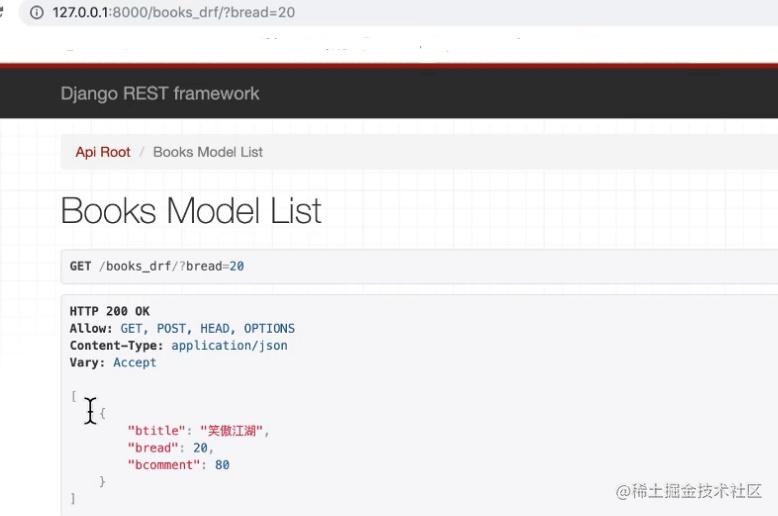This screenshot has width=778, height=516.
Task: Click the "笑傲江湖" title value
Action: (231, 431)
